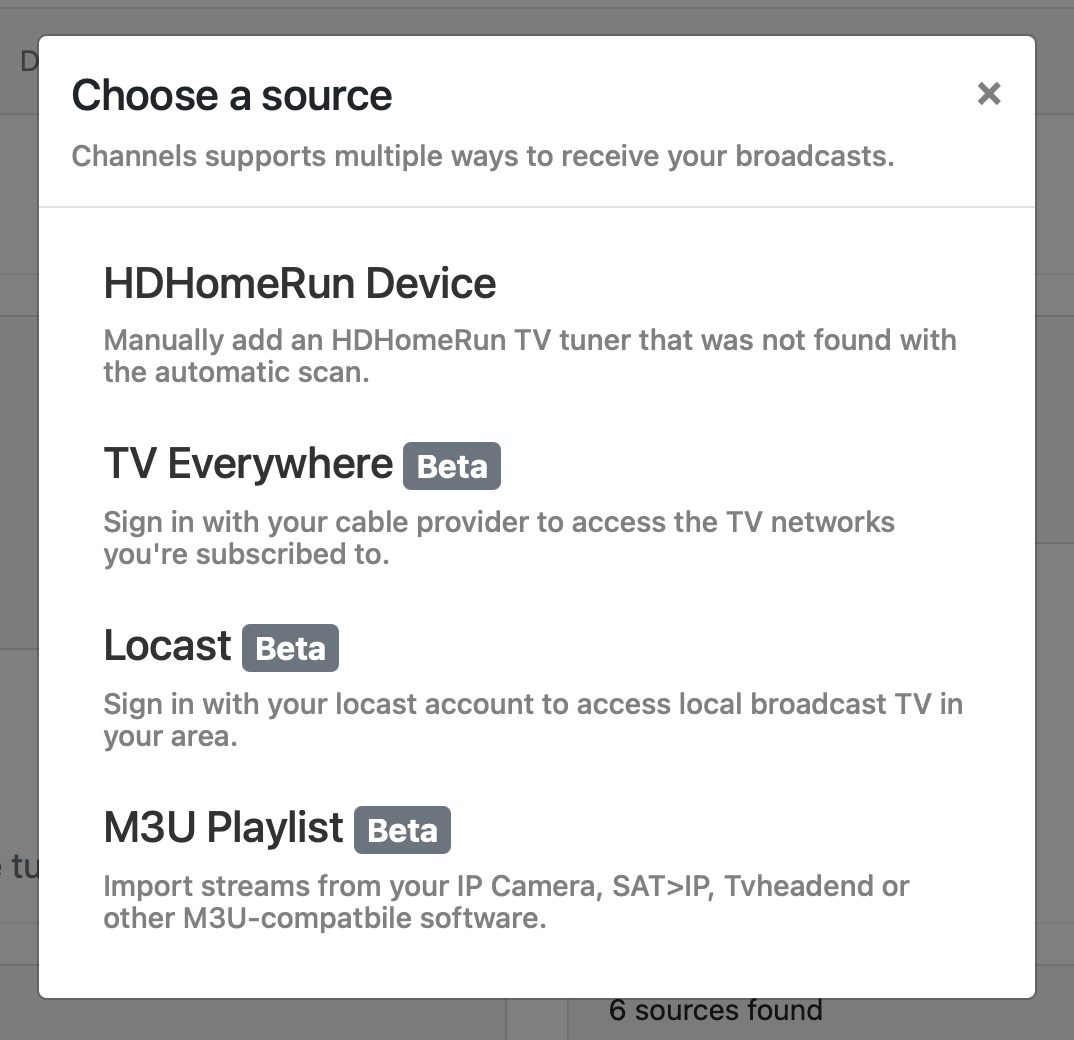Click the dimmed backdrop above the dialog
Screen dimensions: 1074x1040
536,16
